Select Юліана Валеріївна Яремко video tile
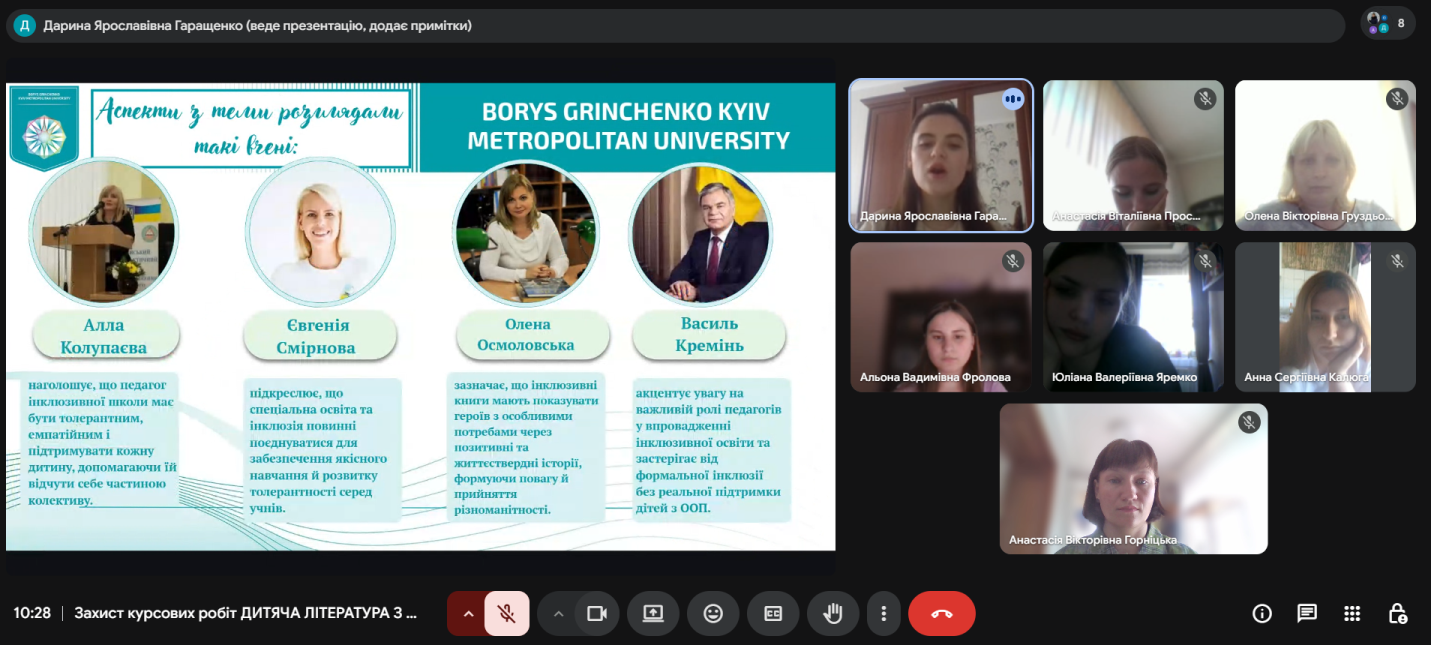Image resolution: width=1431 pixels, height=645 pixels. (x=1133, y=317)
